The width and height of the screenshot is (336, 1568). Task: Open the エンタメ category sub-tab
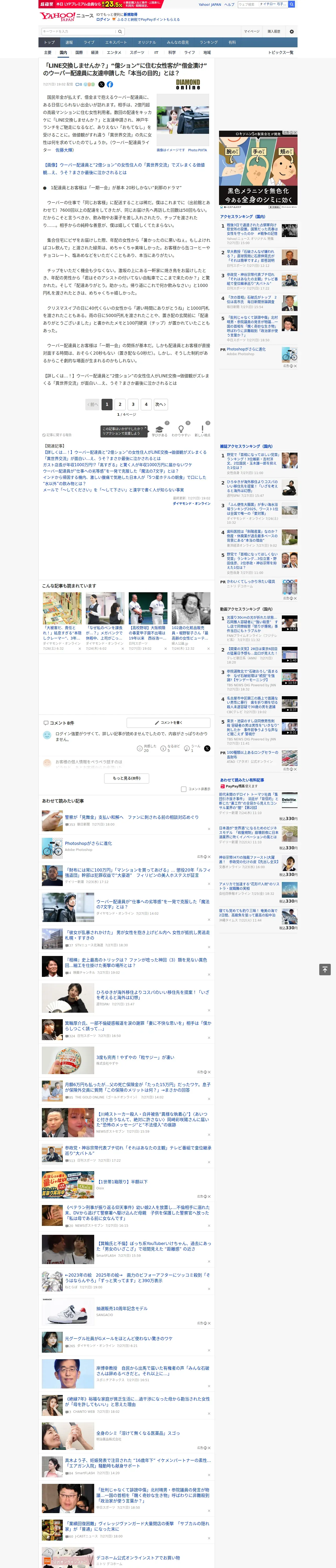114,52
